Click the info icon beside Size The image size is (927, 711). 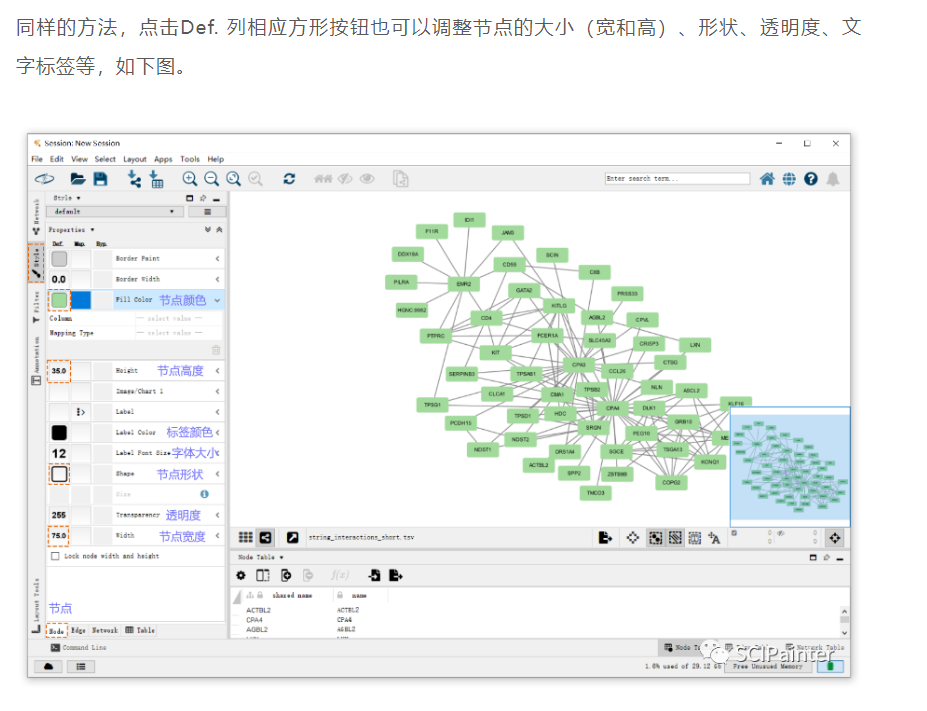[204, 494]
